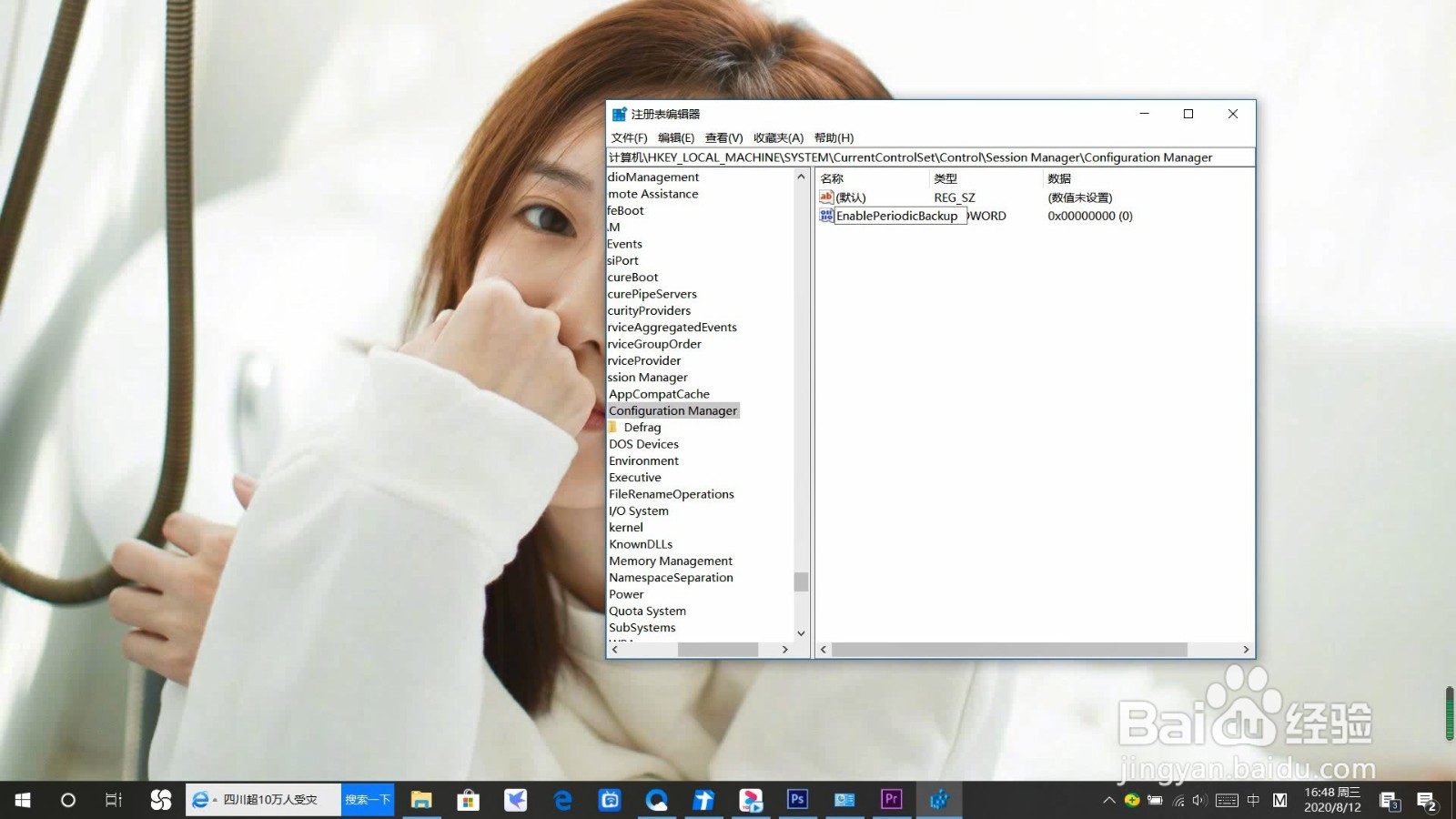Click the volume icon in the system tray

click(1199, 801)
